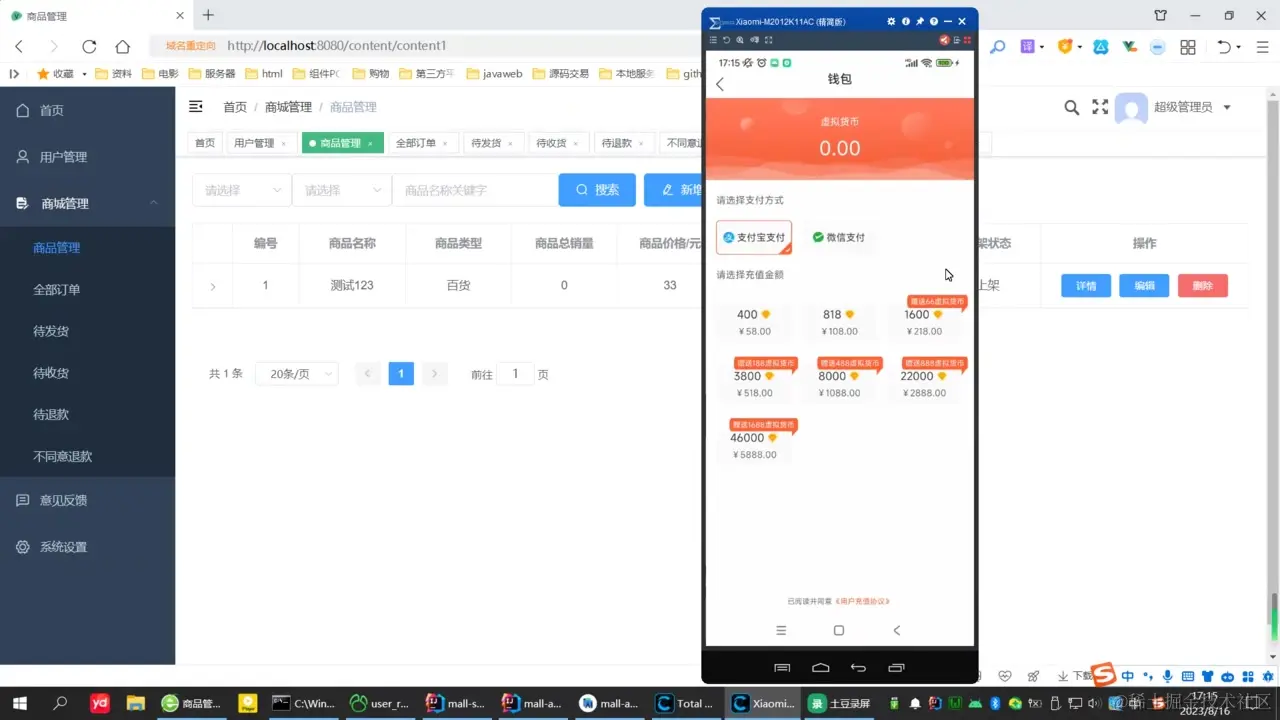Open the info icon in Xiaomi window
Screen dimensions: 1280x720
905,21
